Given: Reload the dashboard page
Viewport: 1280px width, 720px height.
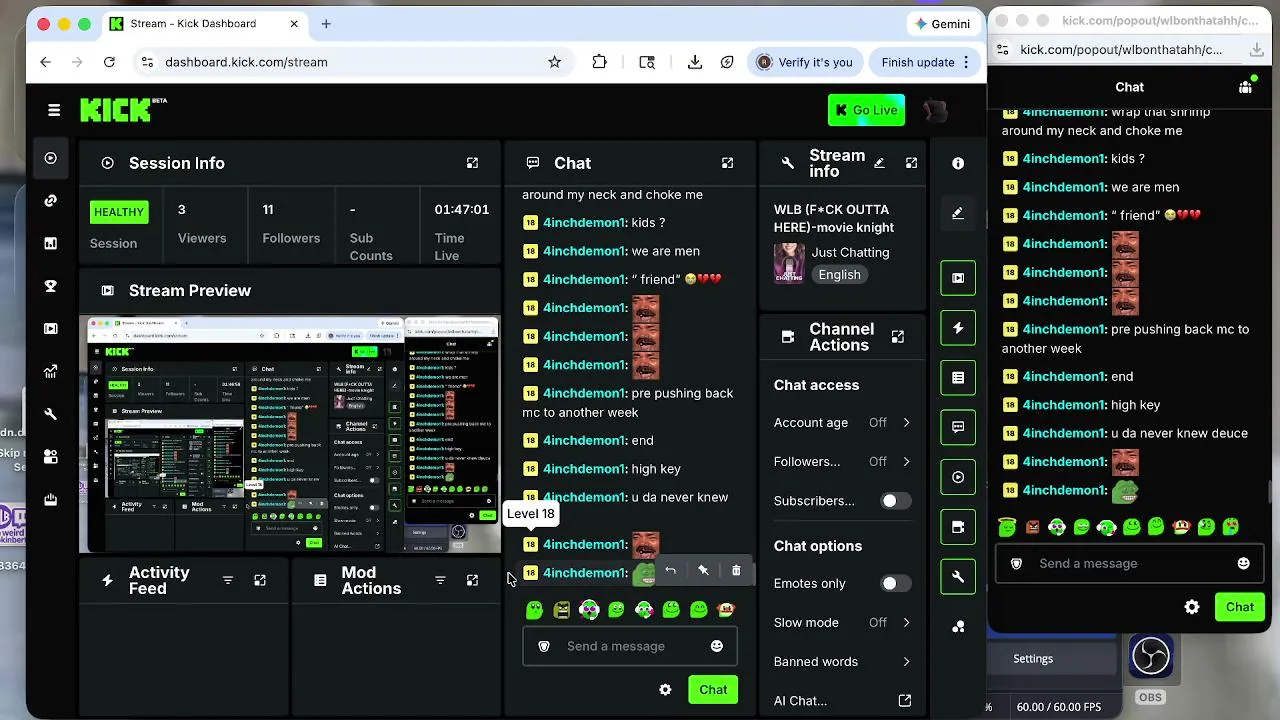Looking at the screenshot, I should pos(109,62).
